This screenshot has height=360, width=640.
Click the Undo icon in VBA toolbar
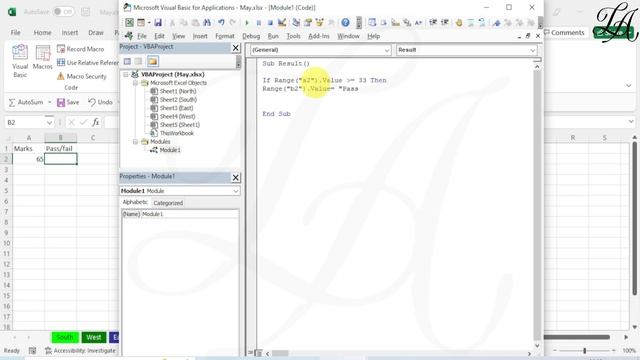coord(221,23)
